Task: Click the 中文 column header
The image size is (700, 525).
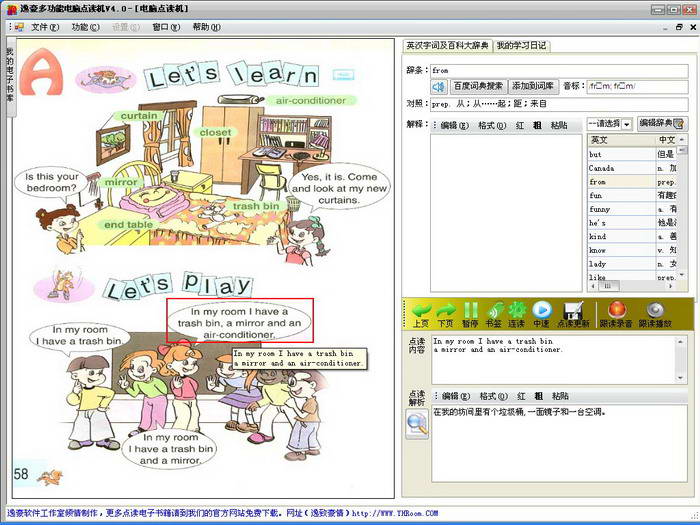Action: [x=667, y=140]
